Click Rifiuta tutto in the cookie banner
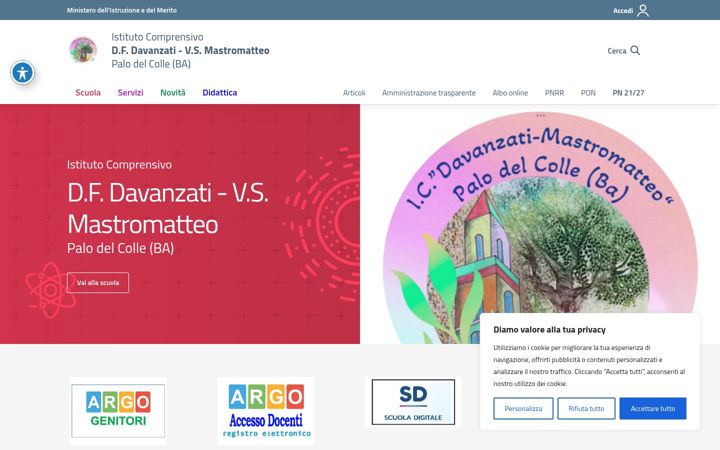 pyautogui.click(x=586, y=408)
